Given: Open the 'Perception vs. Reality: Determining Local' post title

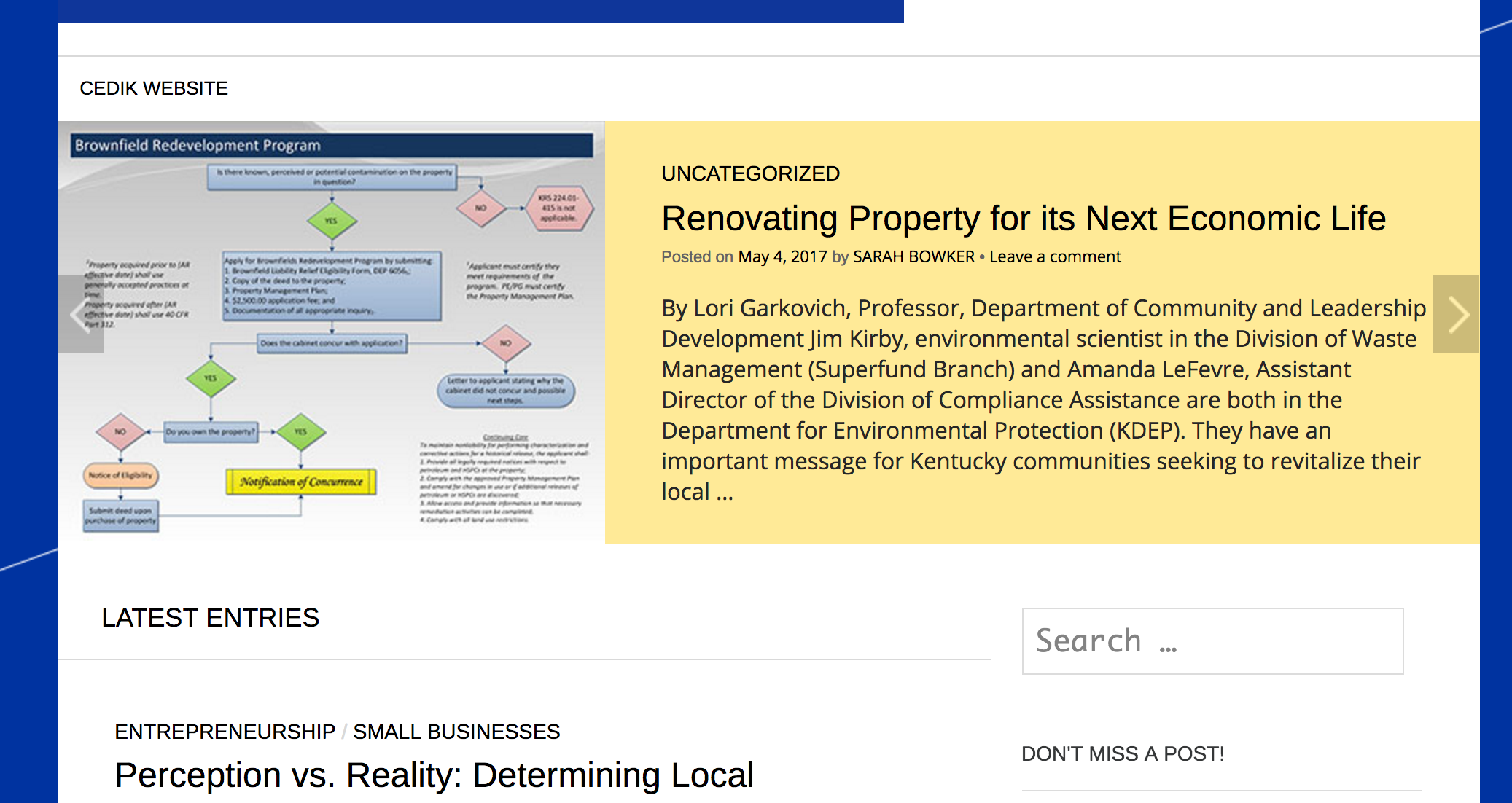Looking at the screenshot, I should pos(434,775).
